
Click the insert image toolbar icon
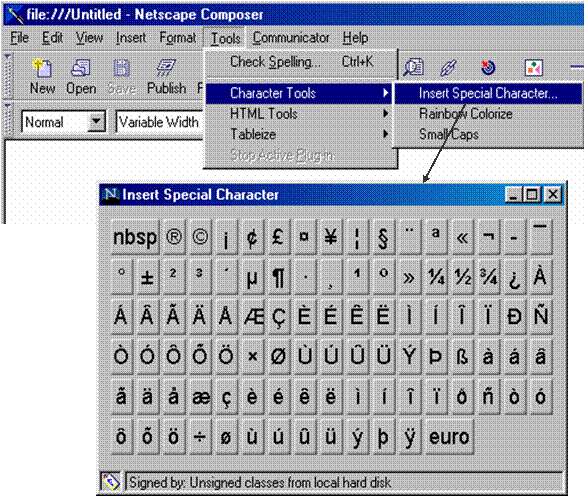[534, 68]
